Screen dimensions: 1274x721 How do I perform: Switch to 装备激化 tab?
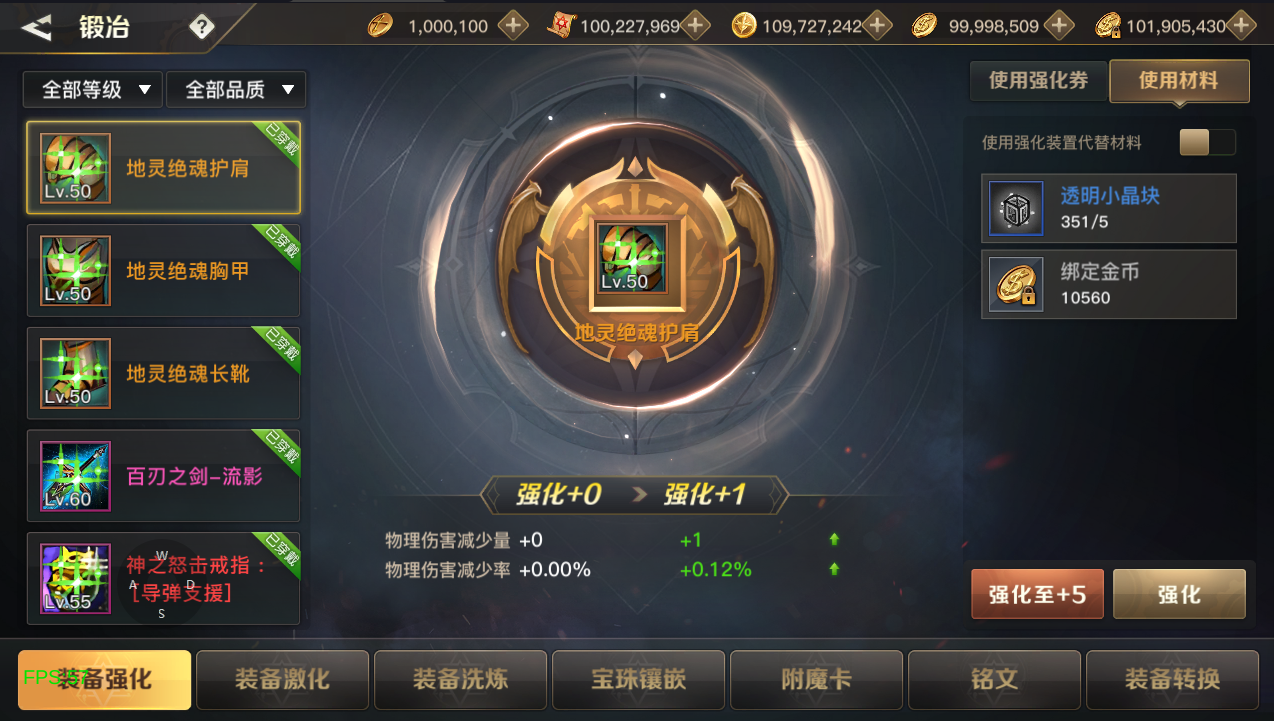click(282, 680)
